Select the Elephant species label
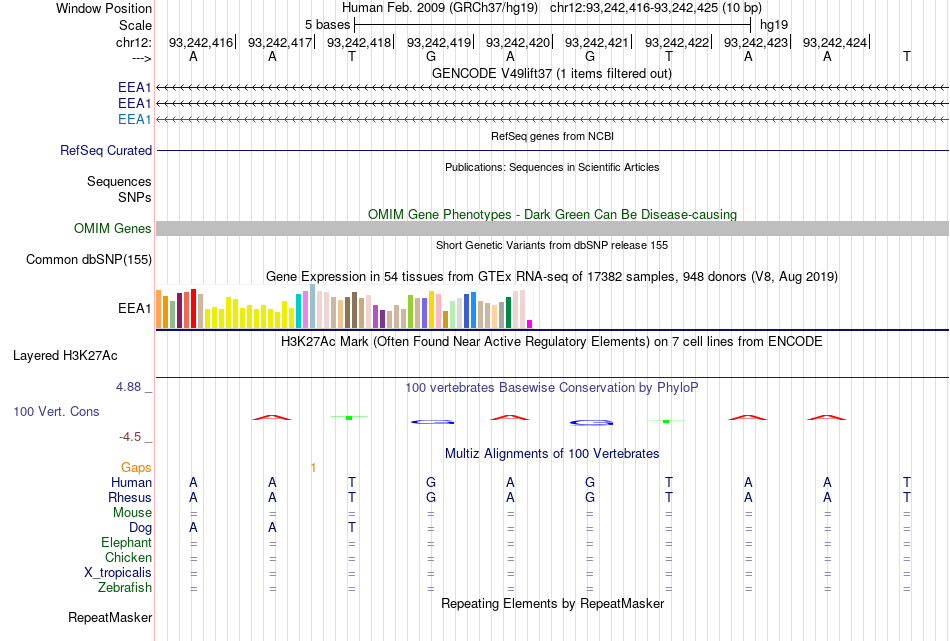Screen dimensions: 950x641 coord(126,542)
